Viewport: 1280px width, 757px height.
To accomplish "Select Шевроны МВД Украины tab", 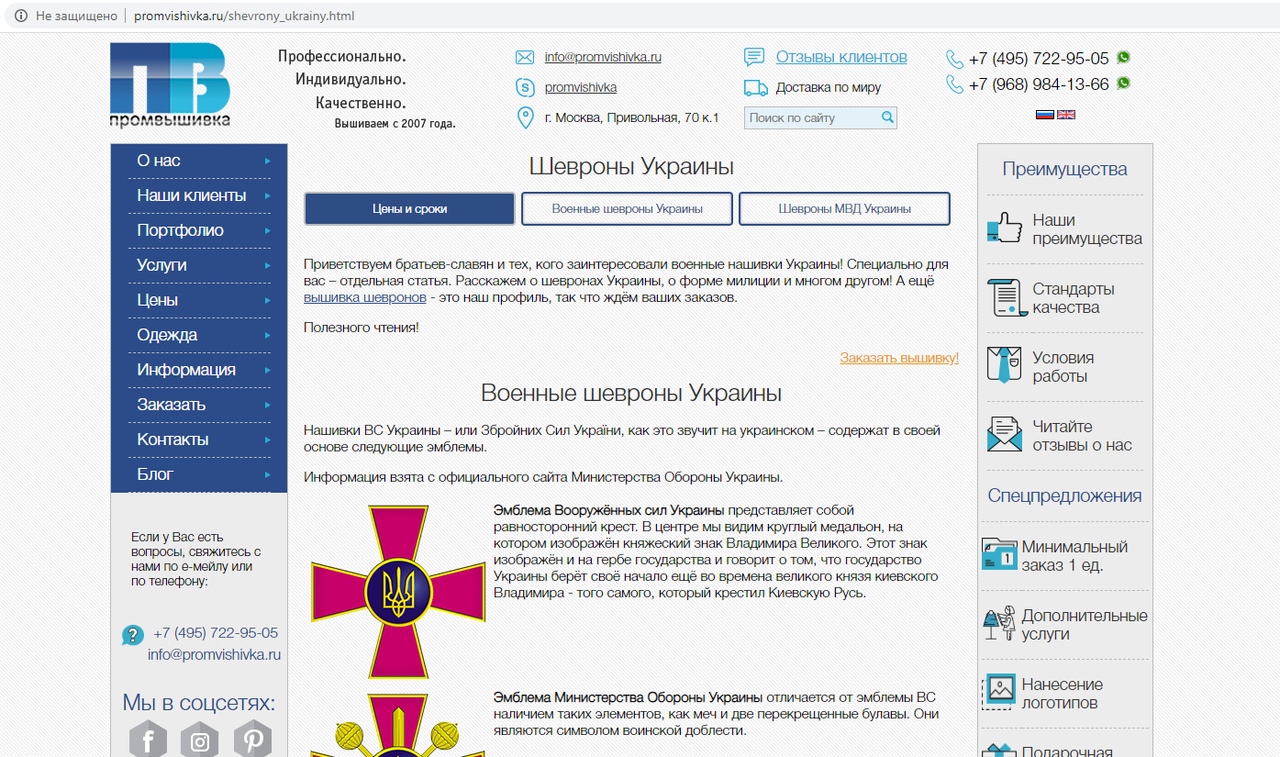I will click(x=844, y=209).
